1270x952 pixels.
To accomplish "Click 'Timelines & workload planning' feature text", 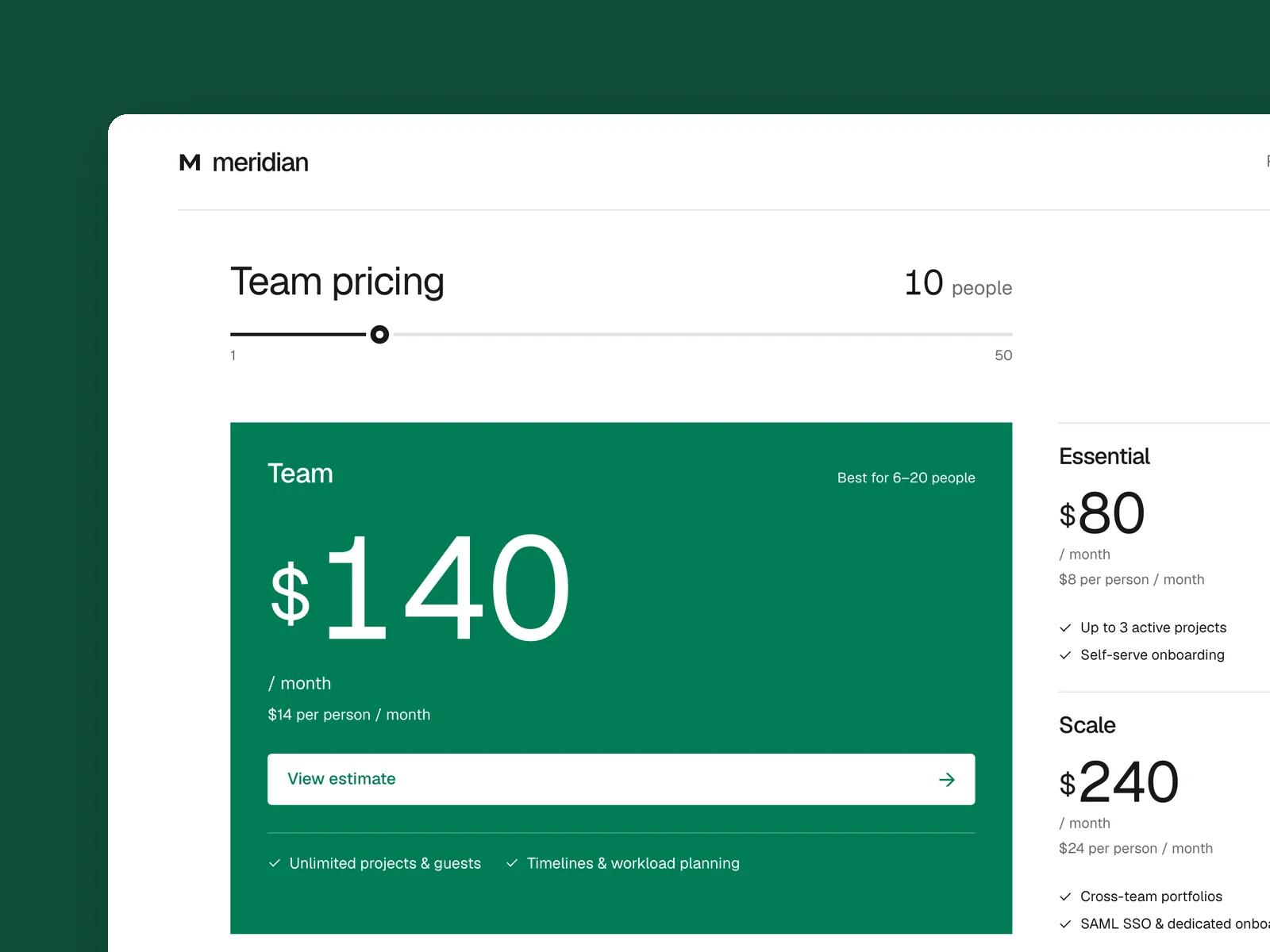I will tap(633, 863).
